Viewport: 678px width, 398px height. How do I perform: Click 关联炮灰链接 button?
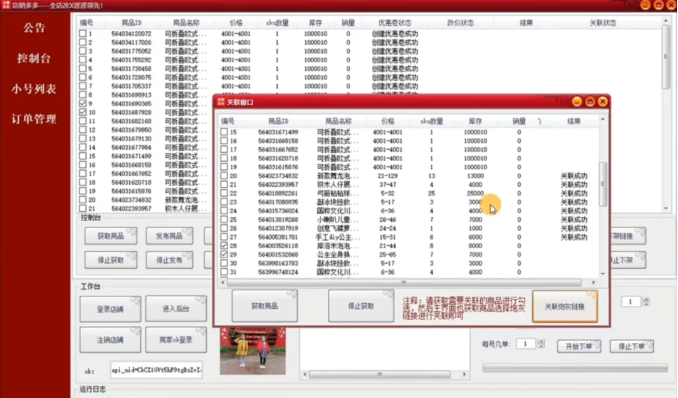pyautogui.click(x=565, y=306)
